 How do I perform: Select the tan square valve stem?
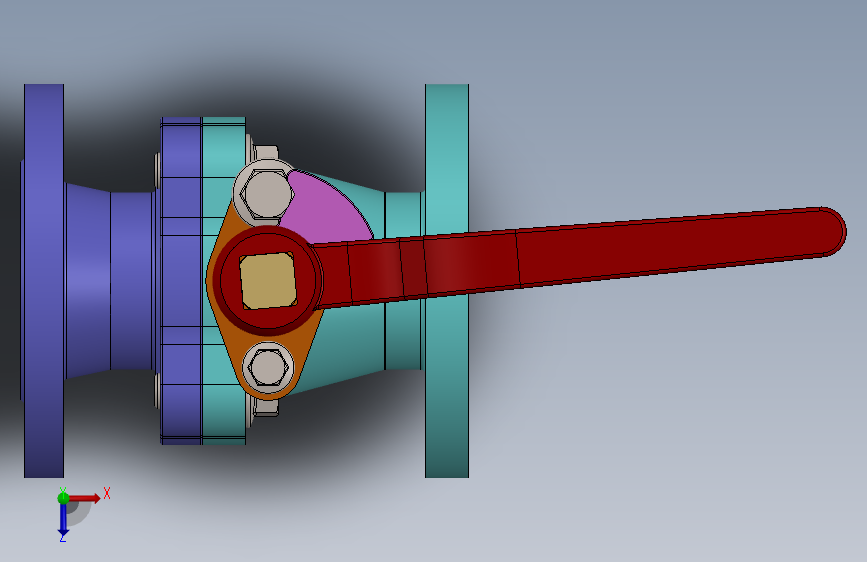click(268, 280)
